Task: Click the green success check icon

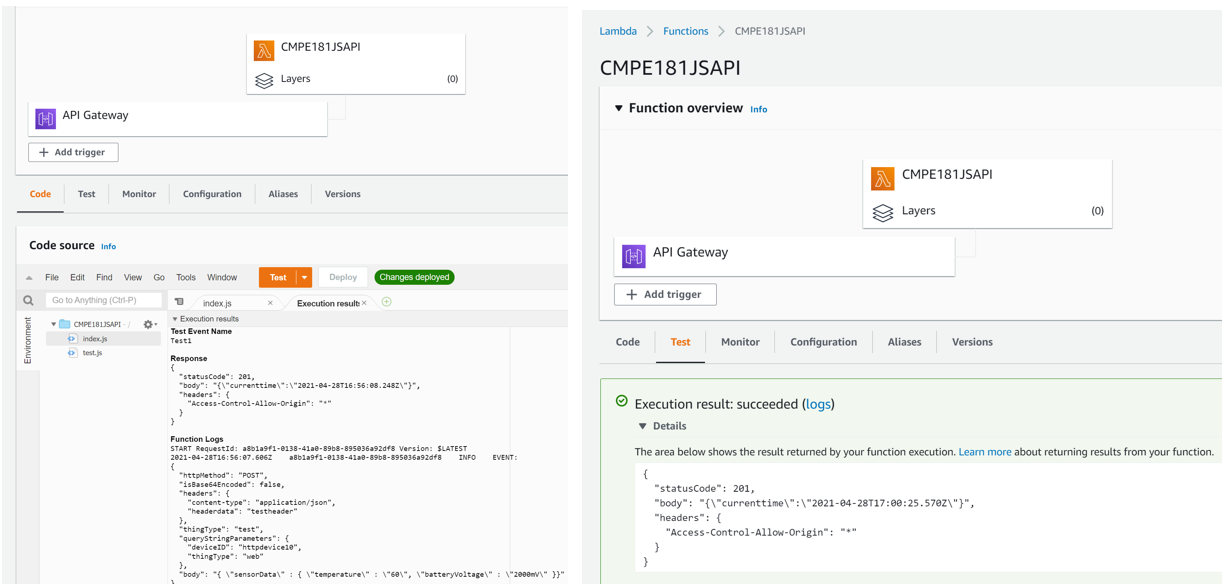Action: pyautogui.click(x=622, y=401)
